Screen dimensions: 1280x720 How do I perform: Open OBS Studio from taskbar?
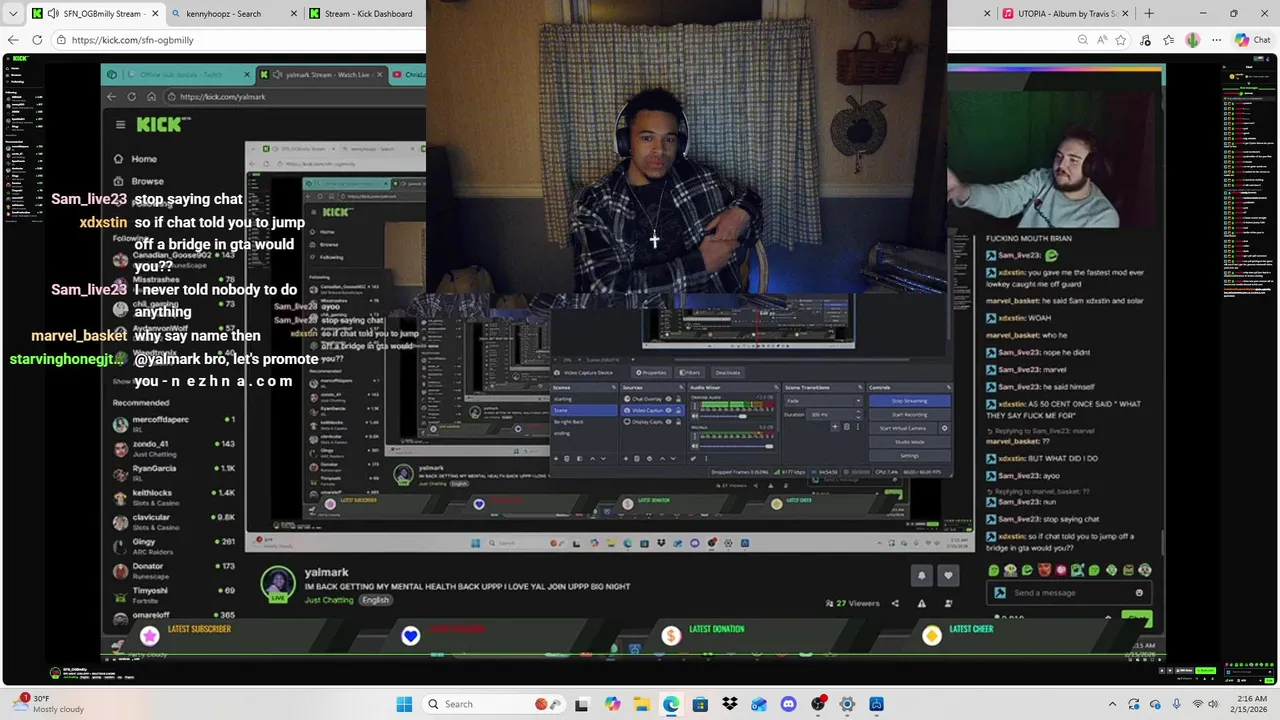point(818,704)
